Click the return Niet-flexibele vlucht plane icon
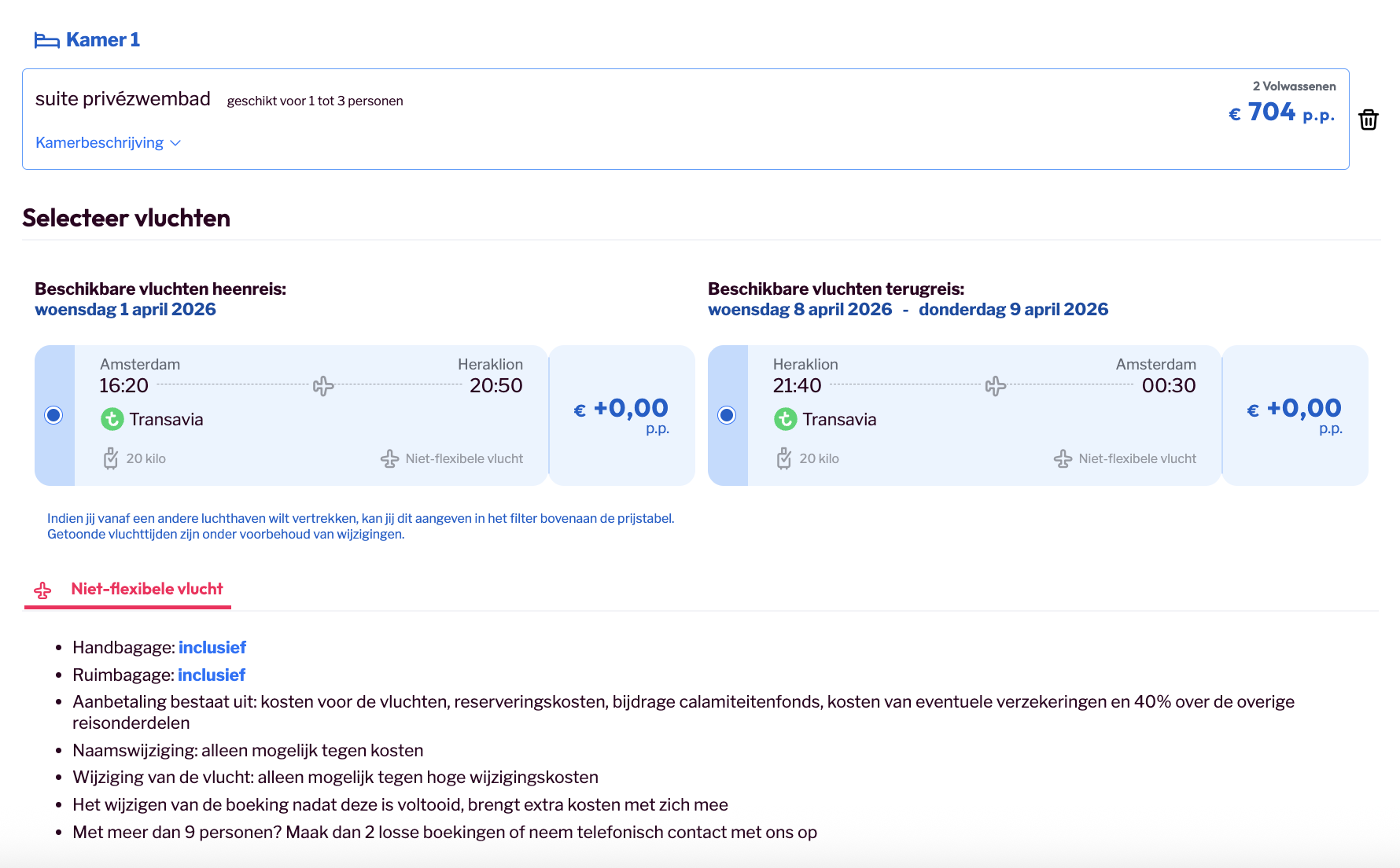 [x=1063, y=459]
